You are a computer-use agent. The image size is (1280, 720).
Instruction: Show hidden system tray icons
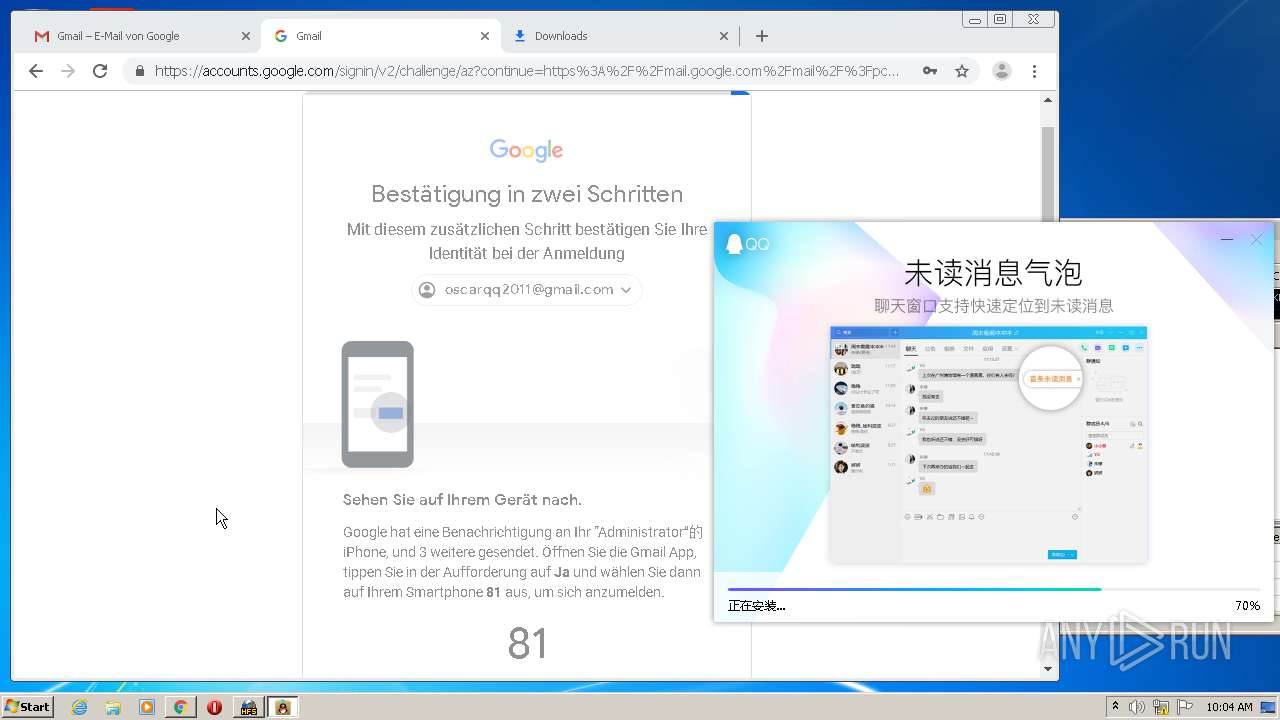click(1115, 707)
